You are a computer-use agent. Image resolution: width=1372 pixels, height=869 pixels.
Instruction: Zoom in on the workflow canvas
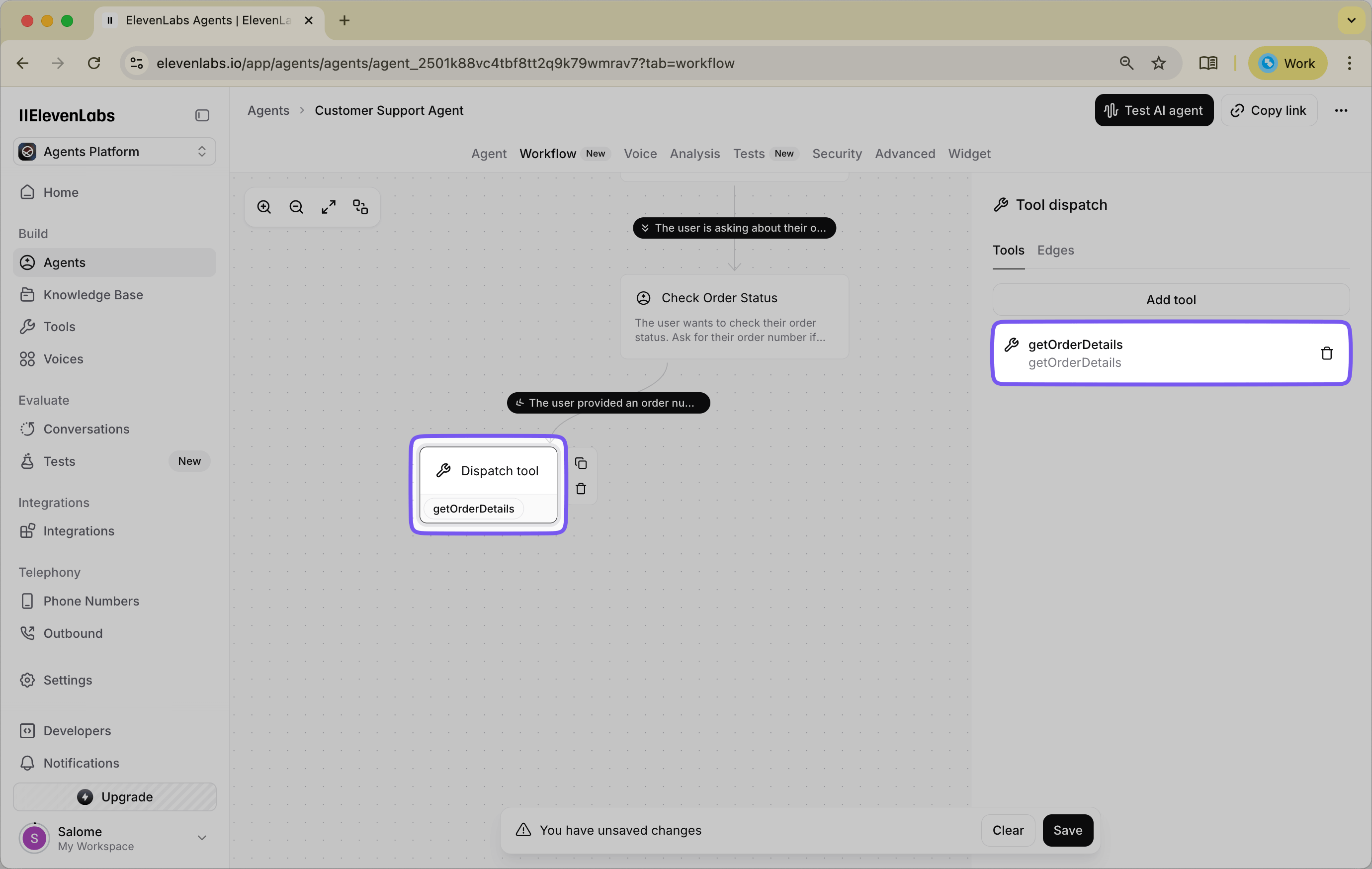click(x=264, y=206)
